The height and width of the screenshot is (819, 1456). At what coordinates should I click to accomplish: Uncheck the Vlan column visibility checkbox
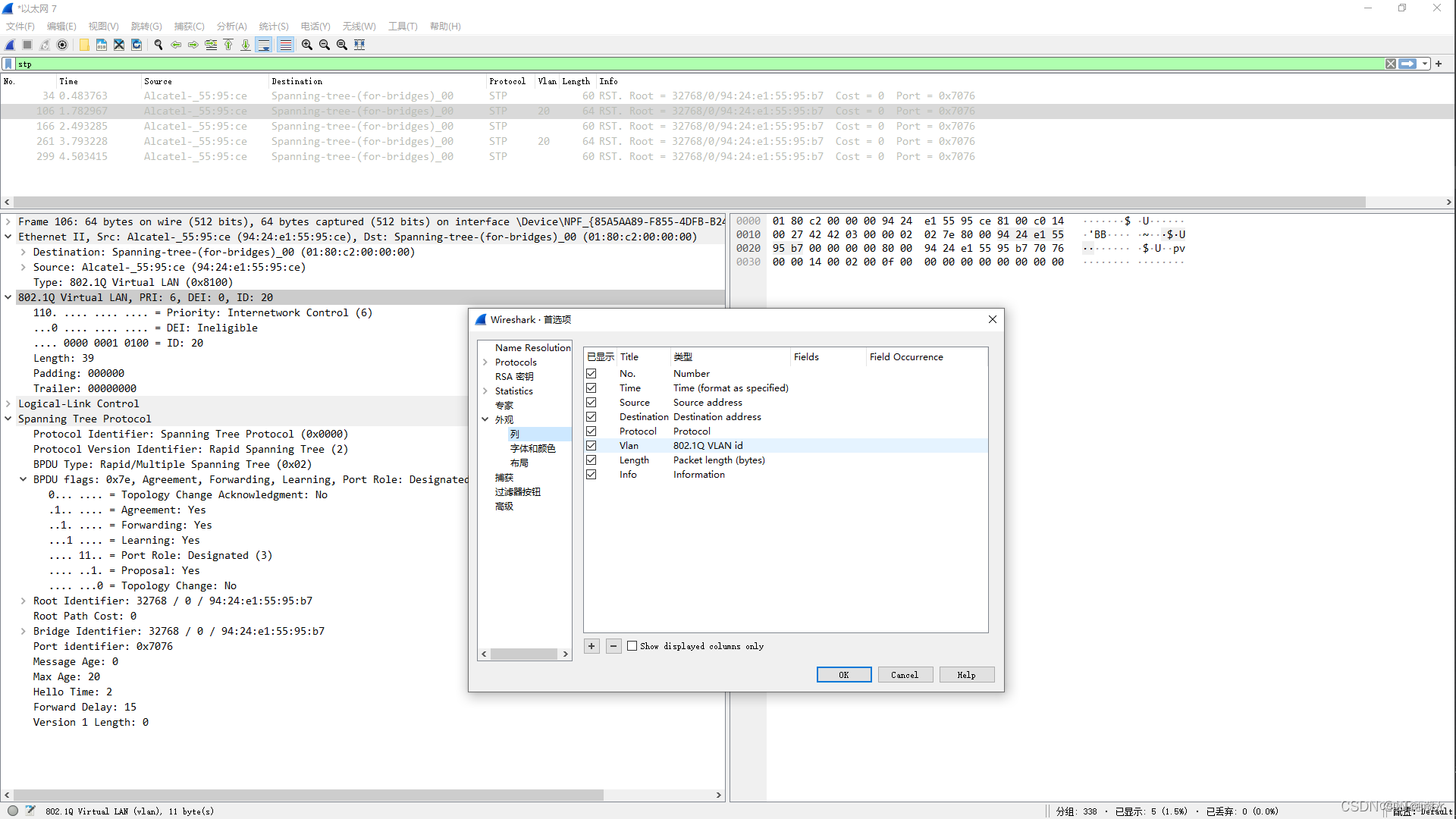tap(591, 445)
